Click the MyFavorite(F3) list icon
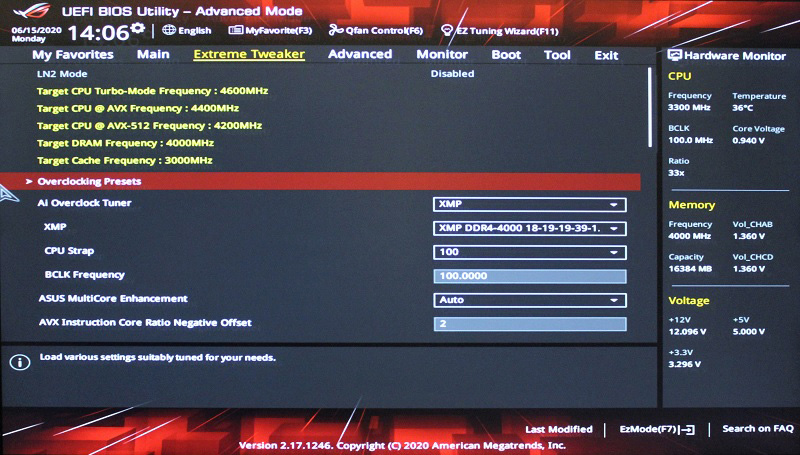The width and height of the screenshot is (800, 455). 235,30
